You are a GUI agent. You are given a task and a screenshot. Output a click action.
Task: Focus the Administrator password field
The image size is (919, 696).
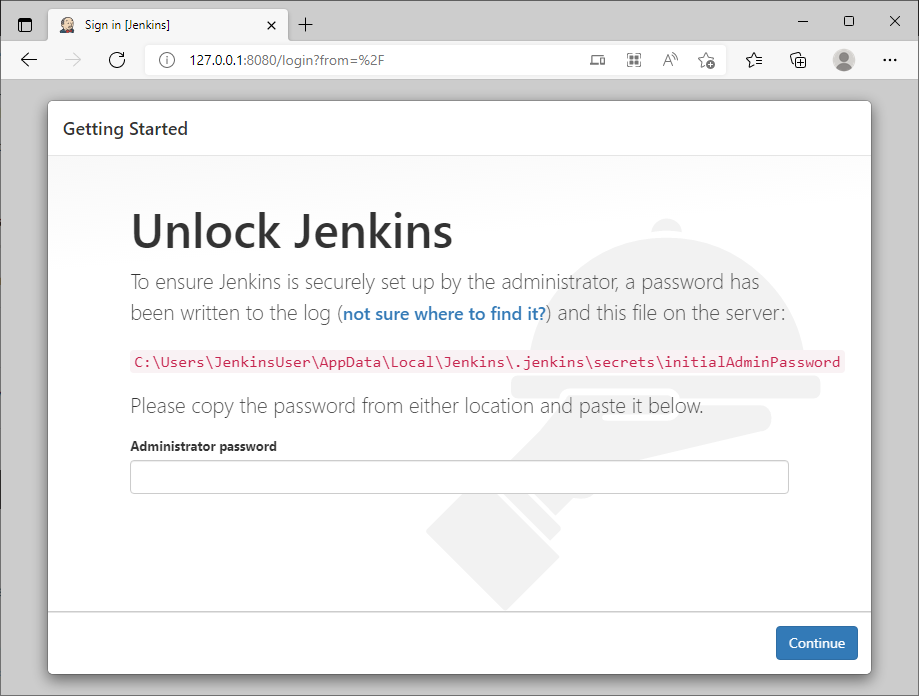[459, 477]
